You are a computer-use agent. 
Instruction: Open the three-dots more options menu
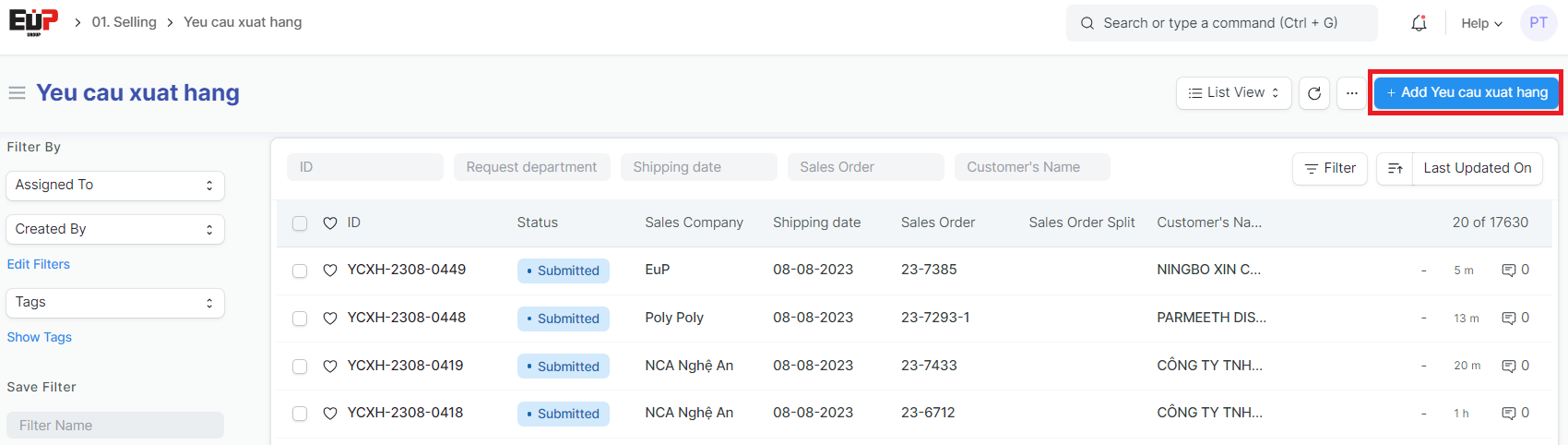(1351, 93)
